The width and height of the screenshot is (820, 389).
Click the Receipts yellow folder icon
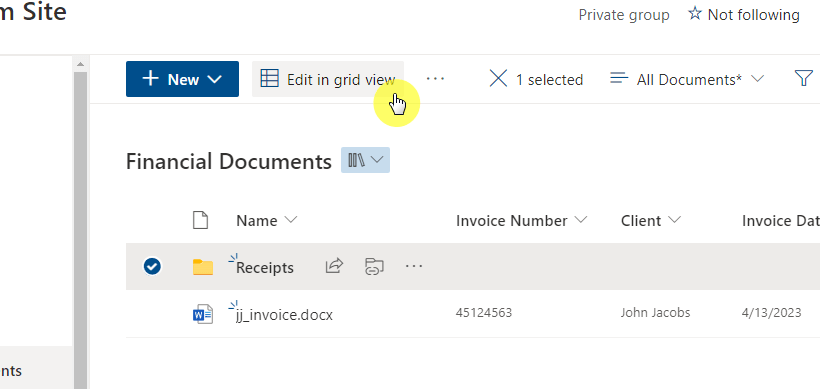pos(203,267)
